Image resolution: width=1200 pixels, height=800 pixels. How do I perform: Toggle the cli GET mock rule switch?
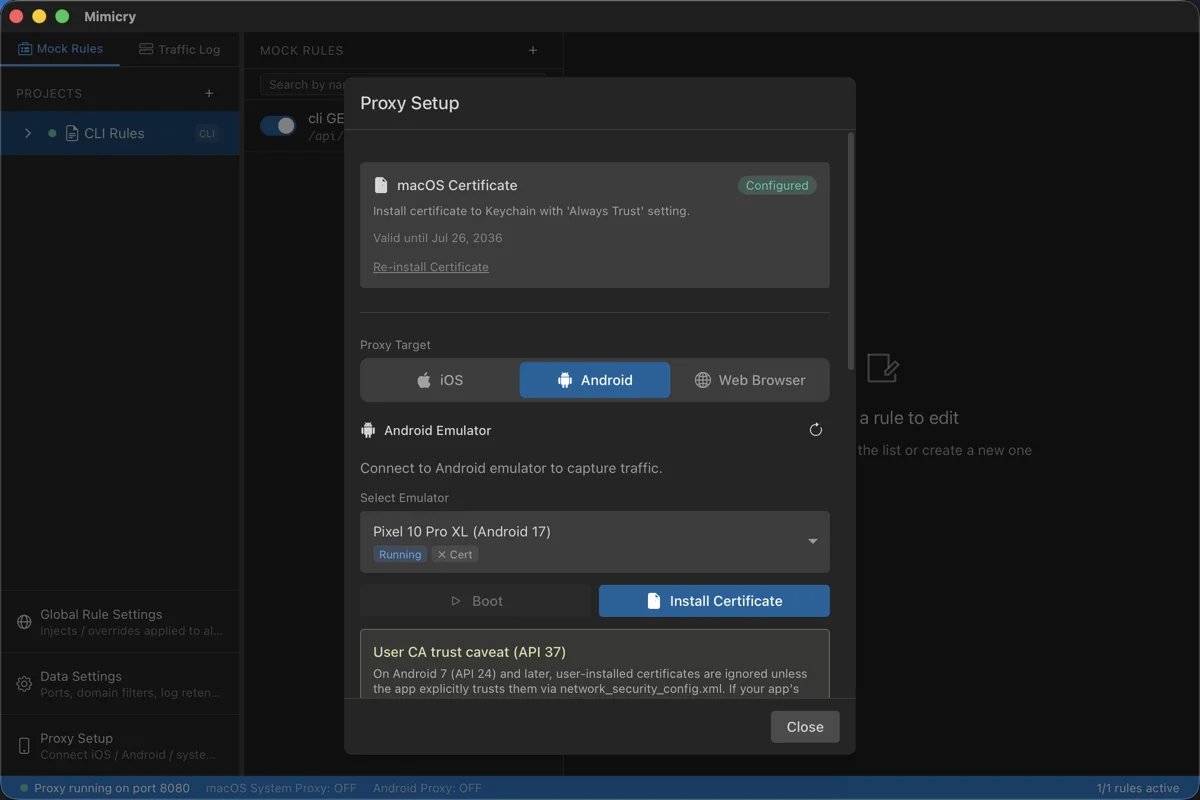pos(278,125)
